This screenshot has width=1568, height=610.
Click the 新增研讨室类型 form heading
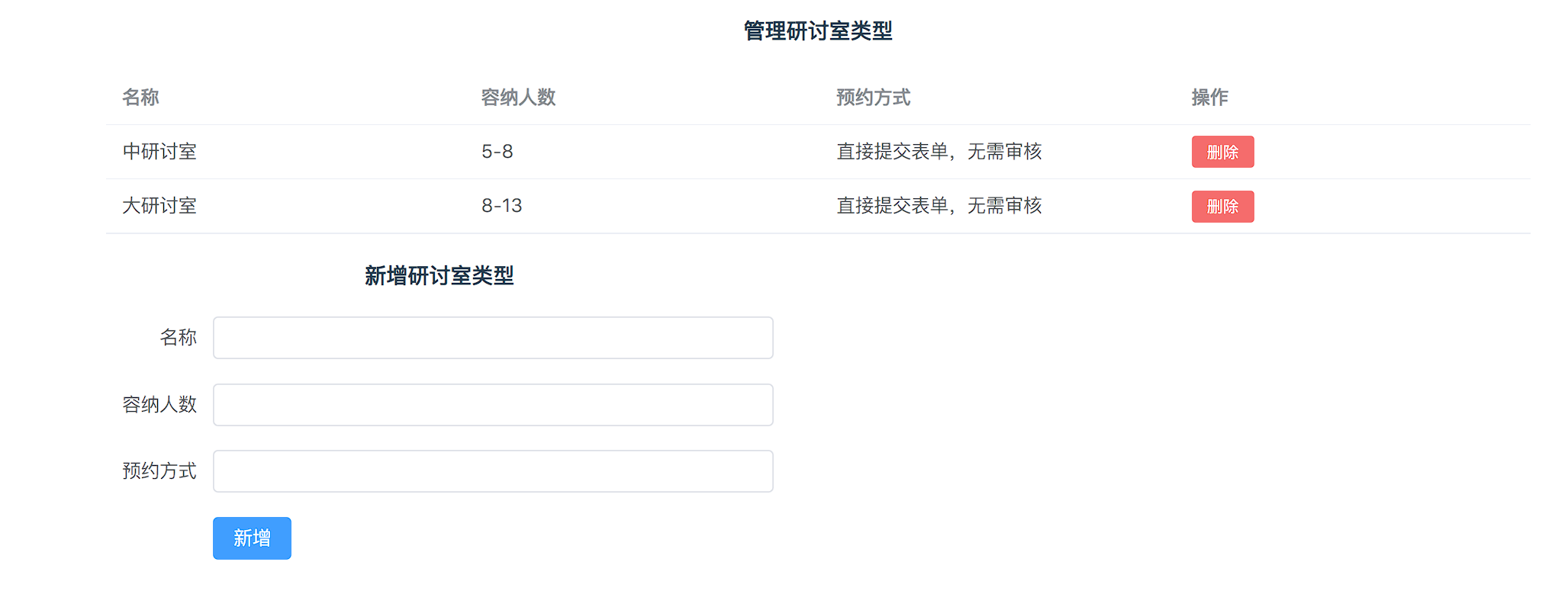(x=439, y=276)
